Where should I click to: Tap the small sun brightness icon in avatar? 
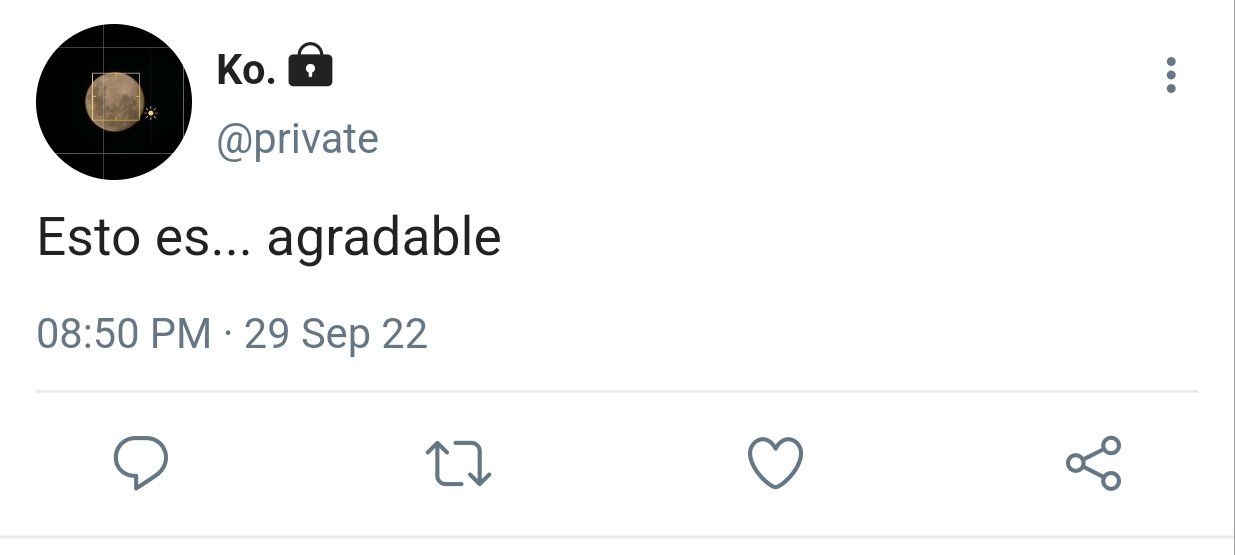(x=151, y=113)
